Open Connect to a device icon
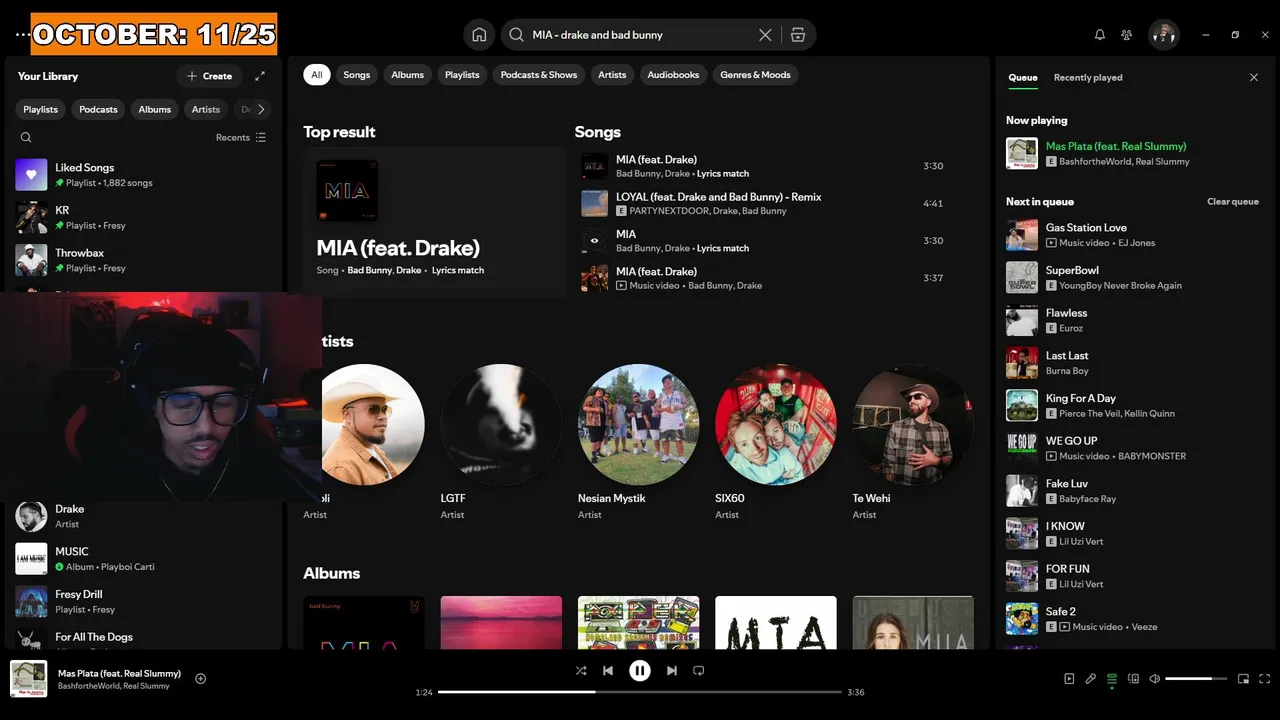 point(1133,679)
